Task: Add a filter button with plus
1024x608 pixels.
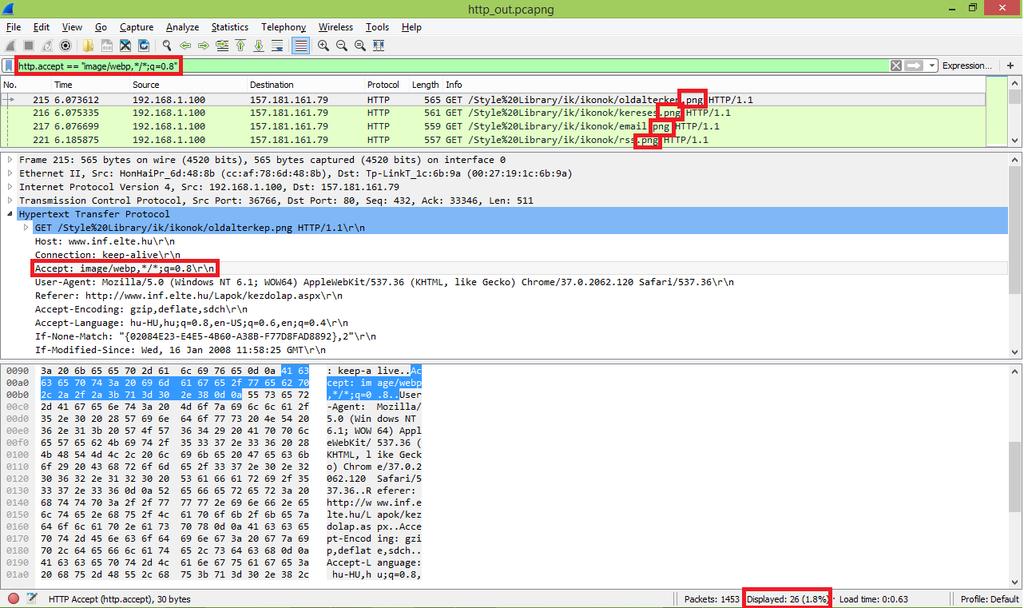Action: (x=1010, y=66)
